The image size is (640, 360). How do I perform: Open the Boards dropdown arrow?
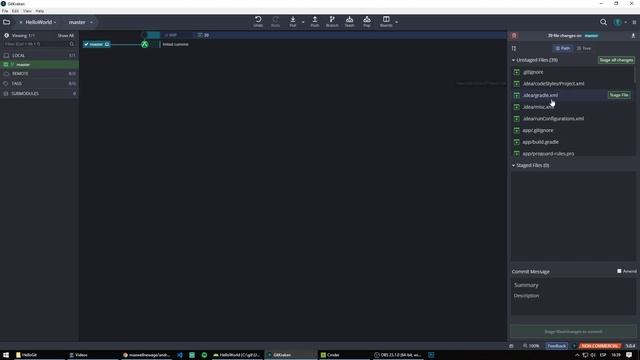coord(396,22)
